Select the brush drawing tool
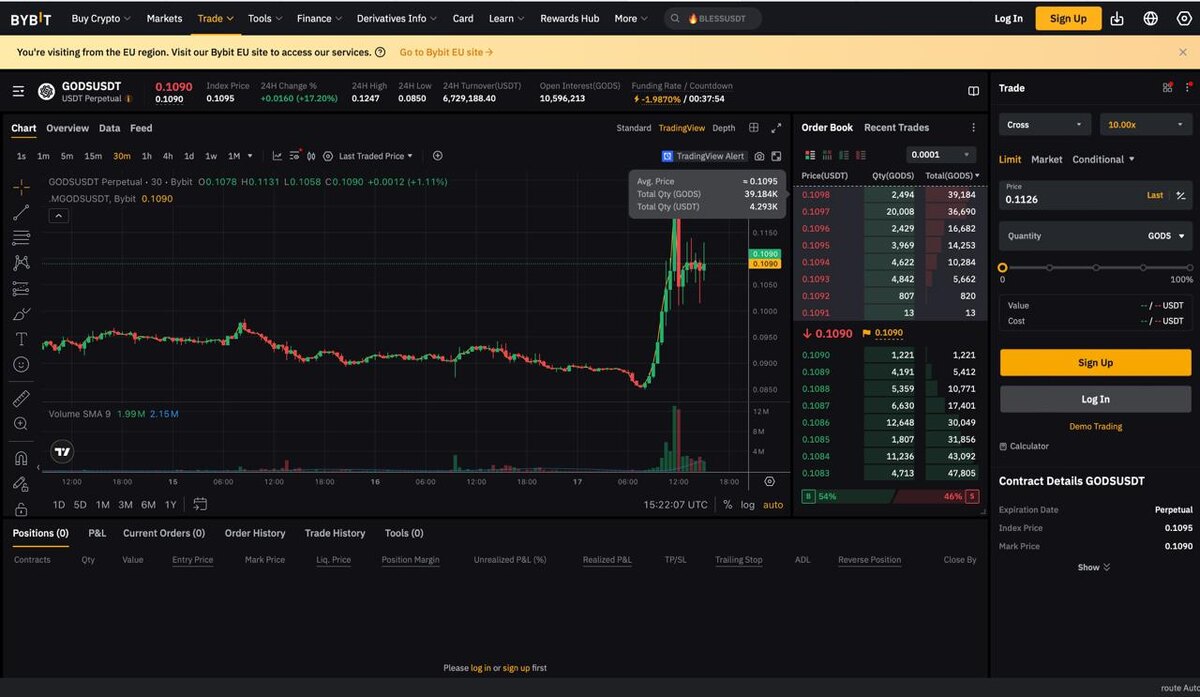 (21, 314)
